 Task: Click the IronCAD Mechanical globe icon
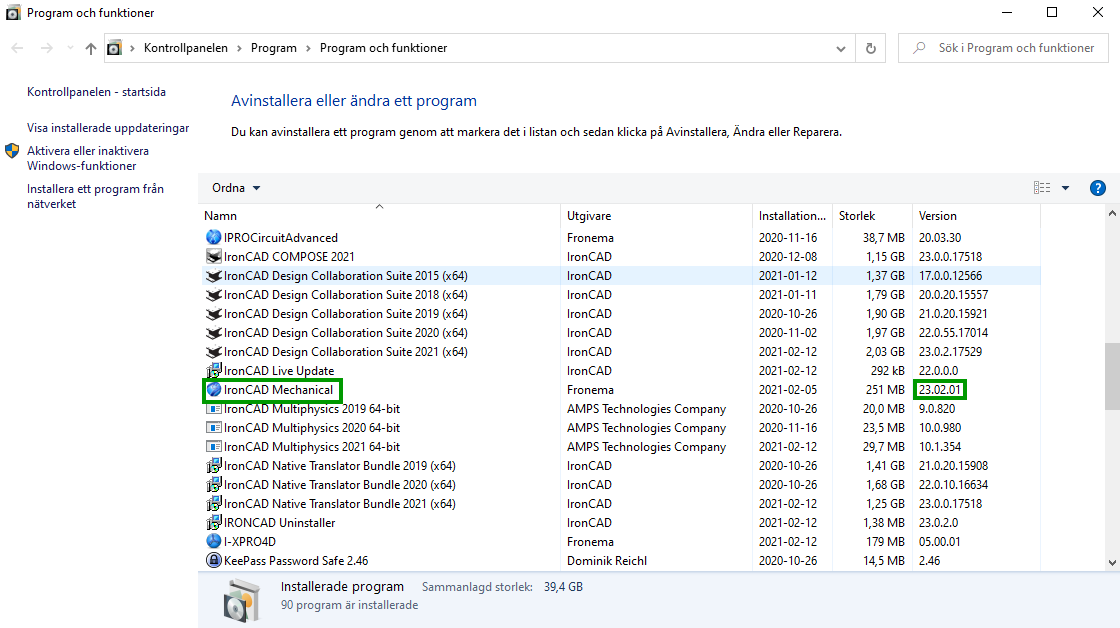(x=214, y=389)
